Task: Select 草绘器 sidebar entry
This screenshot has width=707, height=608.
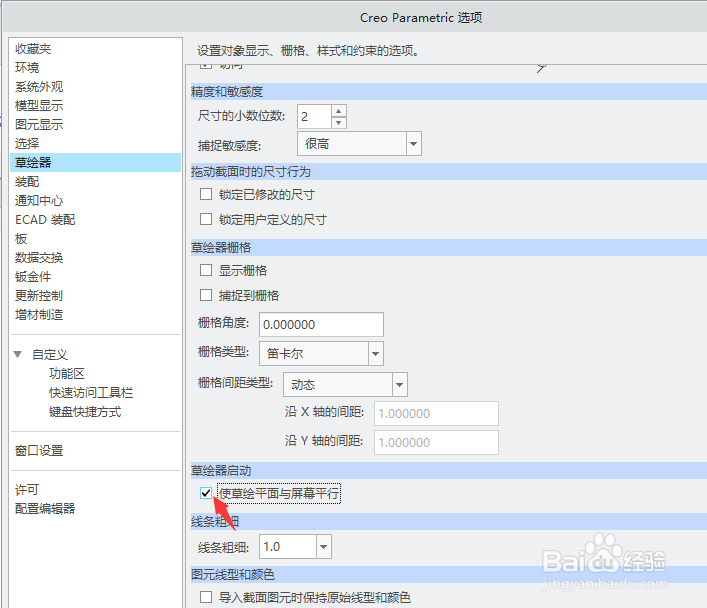Action: [96, 162]
